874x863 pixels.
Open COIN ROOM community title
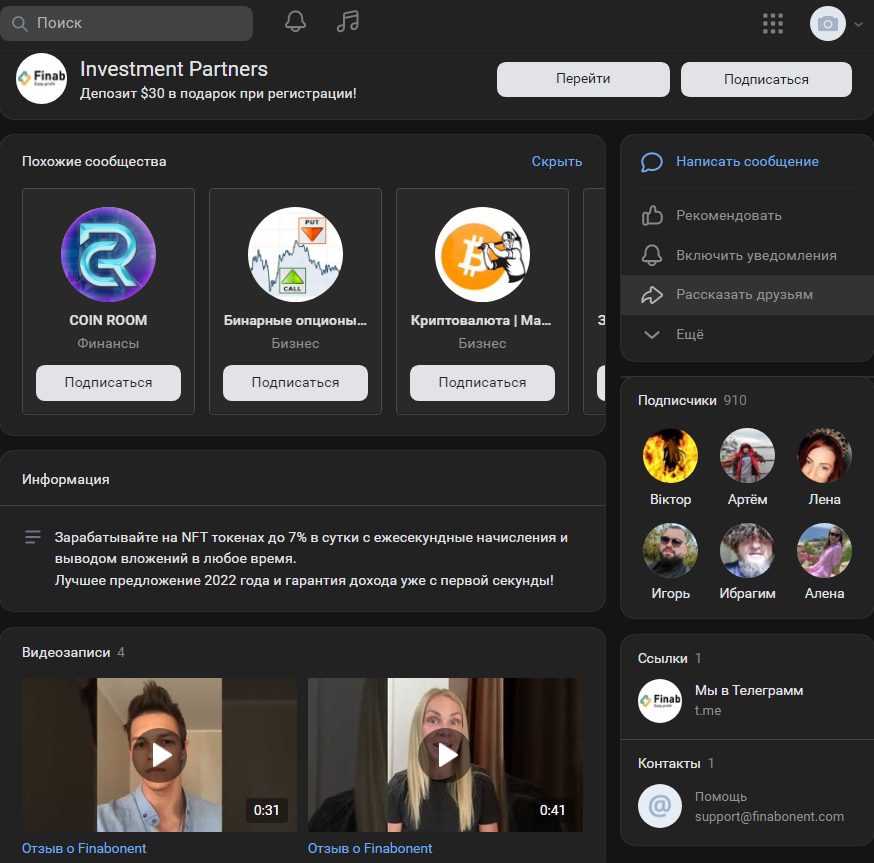[108, 320]
